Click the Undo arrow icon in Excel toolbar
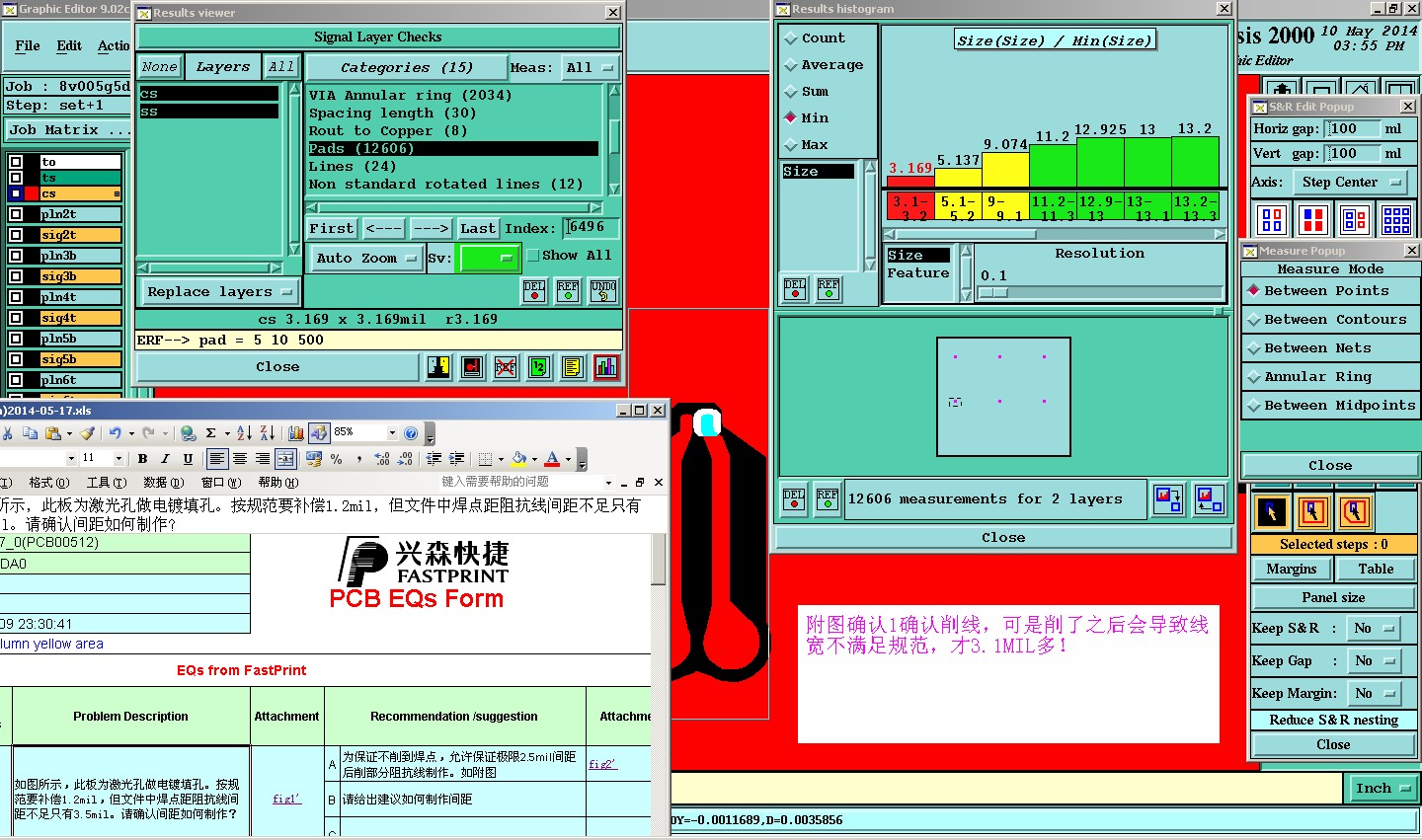The height and width of the screenshot is (840, 1422). click(115, 432)
